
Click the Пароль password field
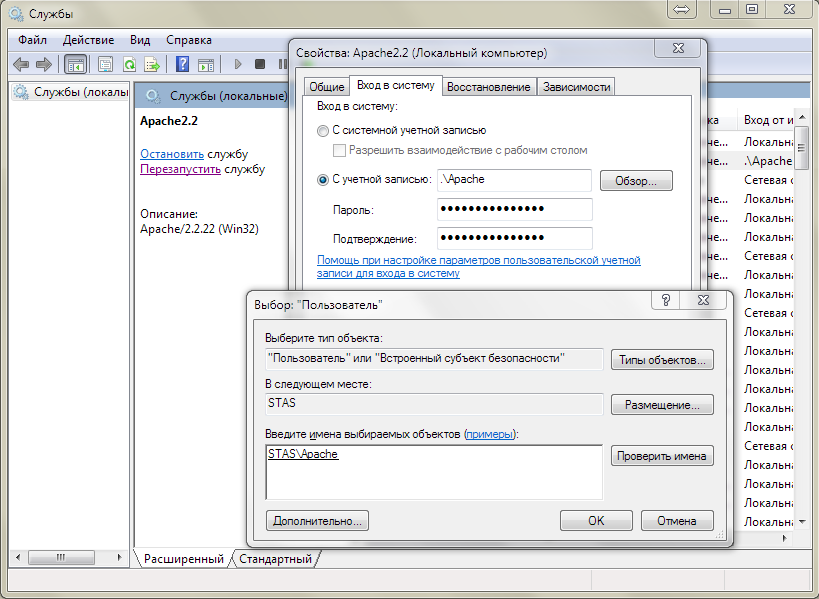click(x=514, y=209)
